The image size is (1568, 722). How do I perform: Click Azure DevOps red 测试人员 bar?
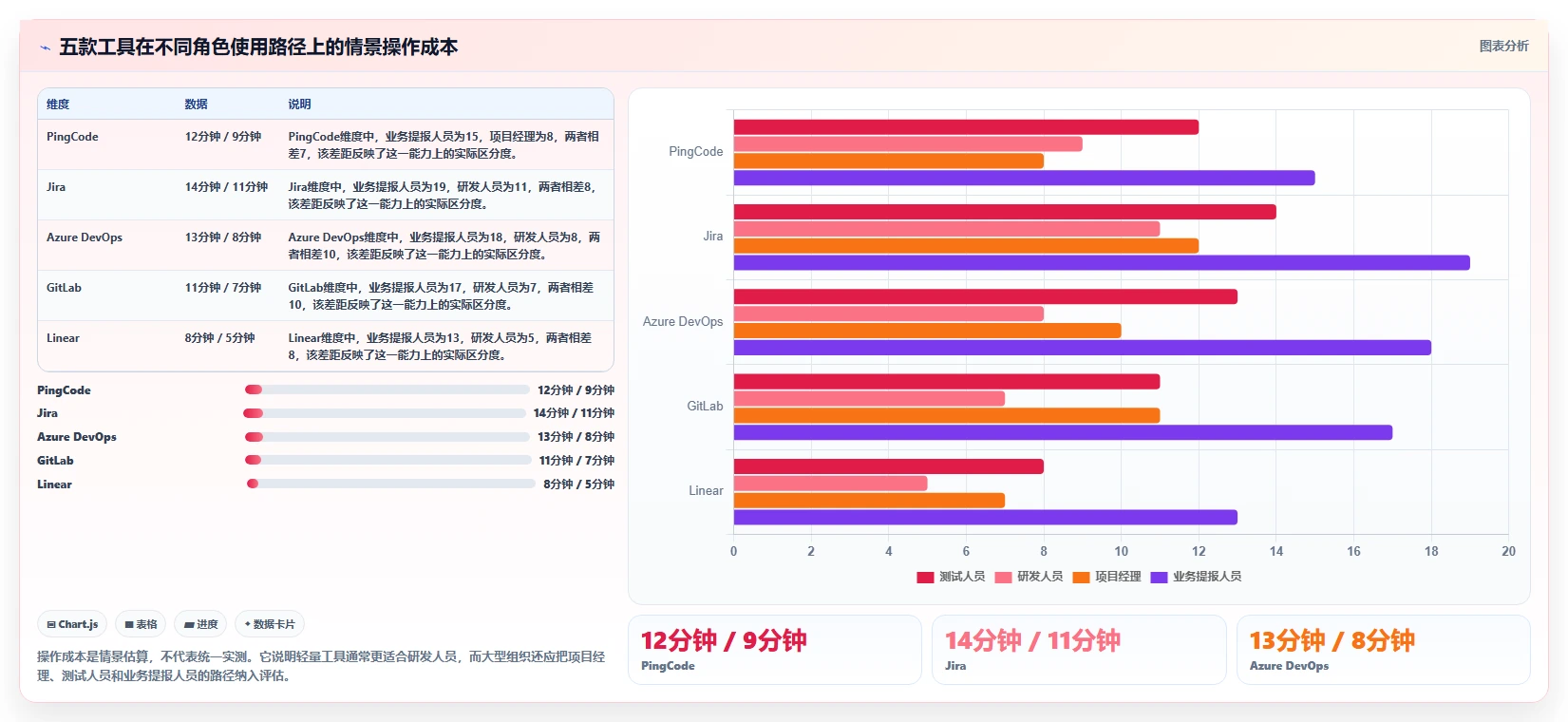coord(986,296)
